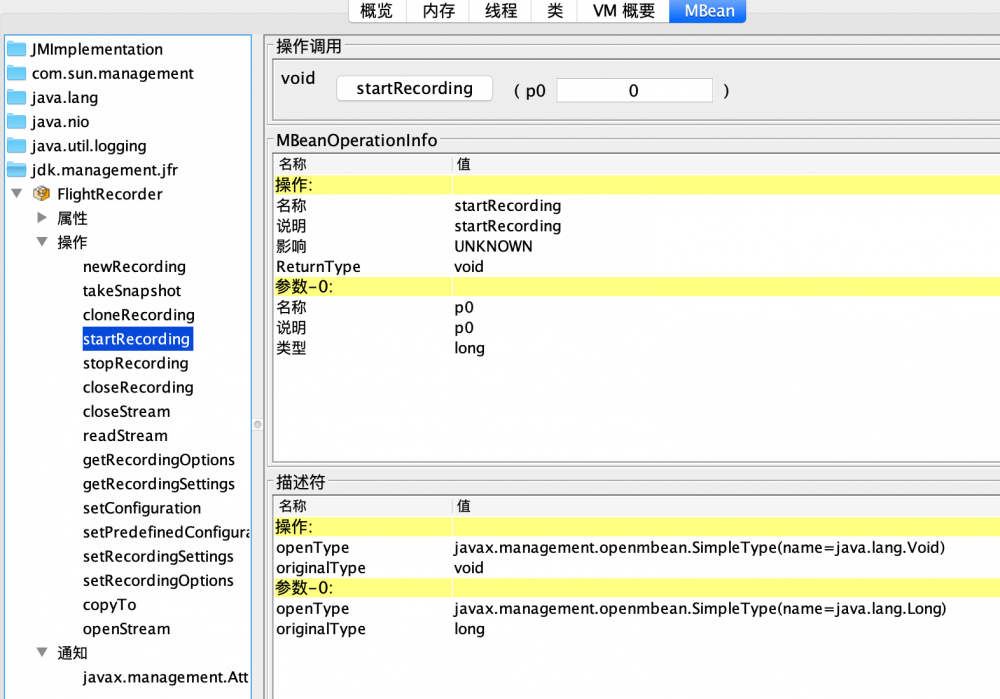Click the FlightRecorder MBean icon
Screen dimensions: 1000x699
click(x=41, y=194)
